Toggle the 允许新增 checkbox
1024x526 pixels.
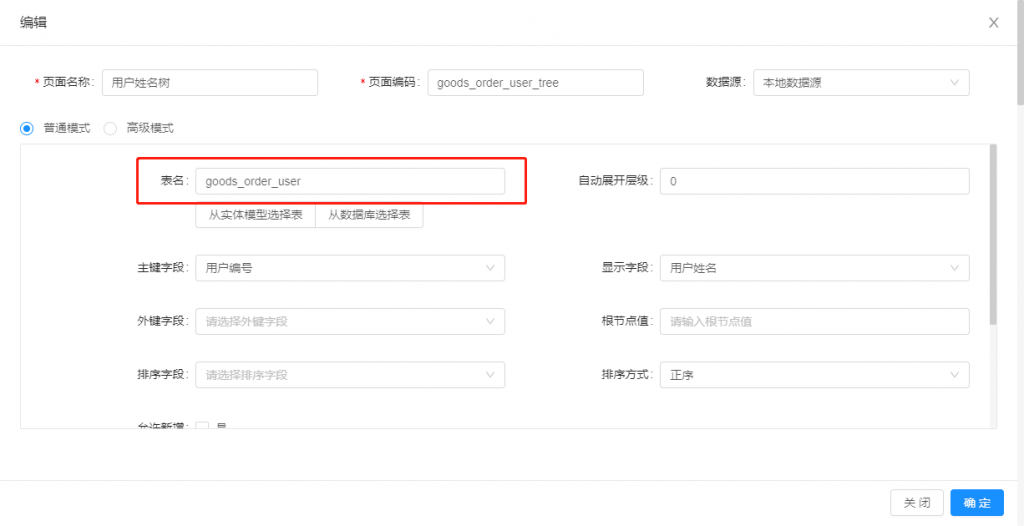tap(202, 426)
